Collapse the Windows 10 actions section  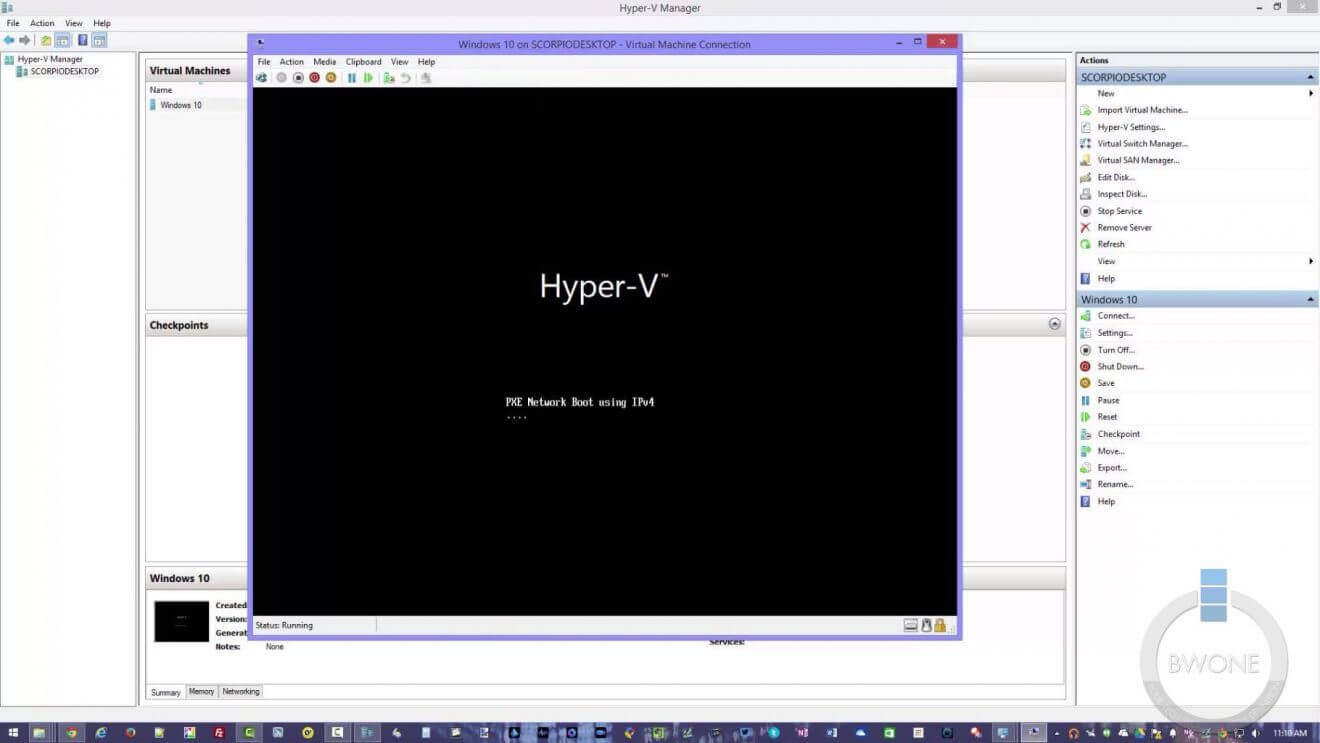click(1310, 298)
